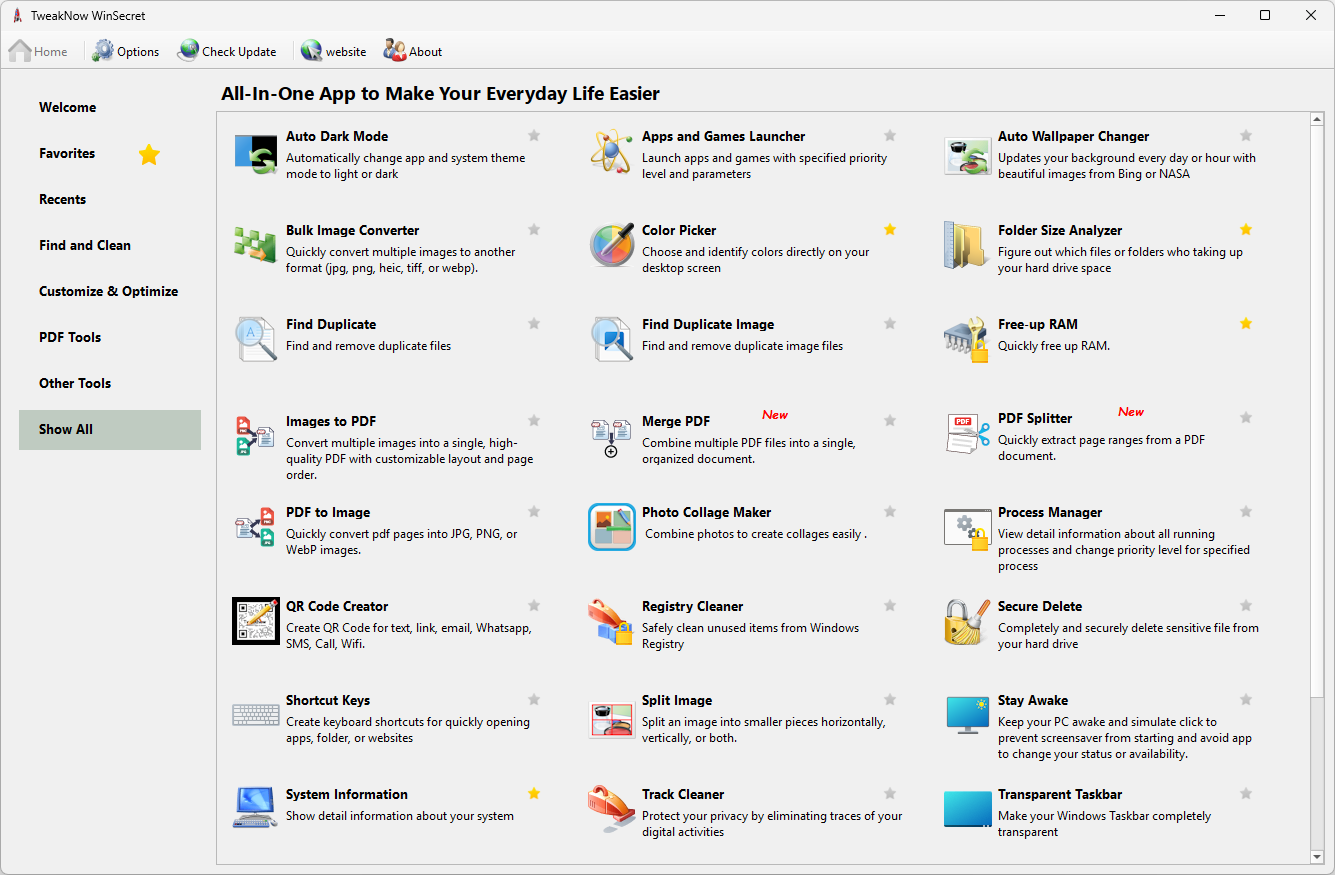Image resolution: width=1335 pixels, height=875 pixels.
Task: Open the Transparent Taskbar icon
Action: (967, 809)
